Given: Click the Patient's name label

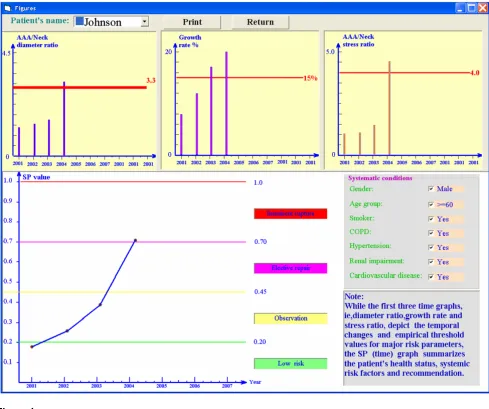Looking at the screenshot, I should [40, 21].
